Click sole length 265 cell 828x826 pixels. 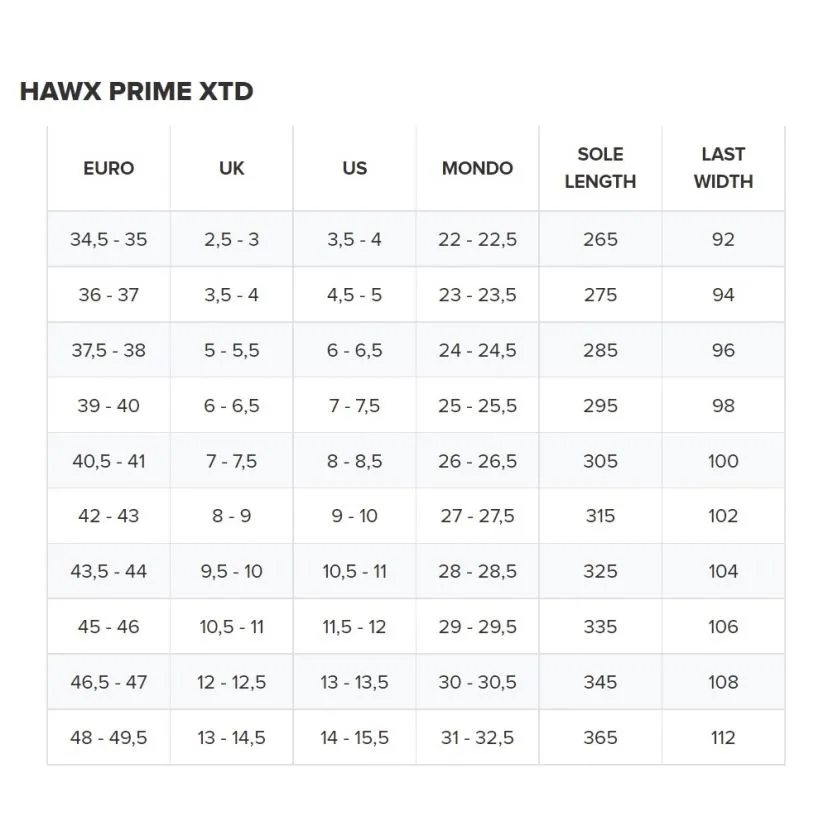[x=600, y=240]
